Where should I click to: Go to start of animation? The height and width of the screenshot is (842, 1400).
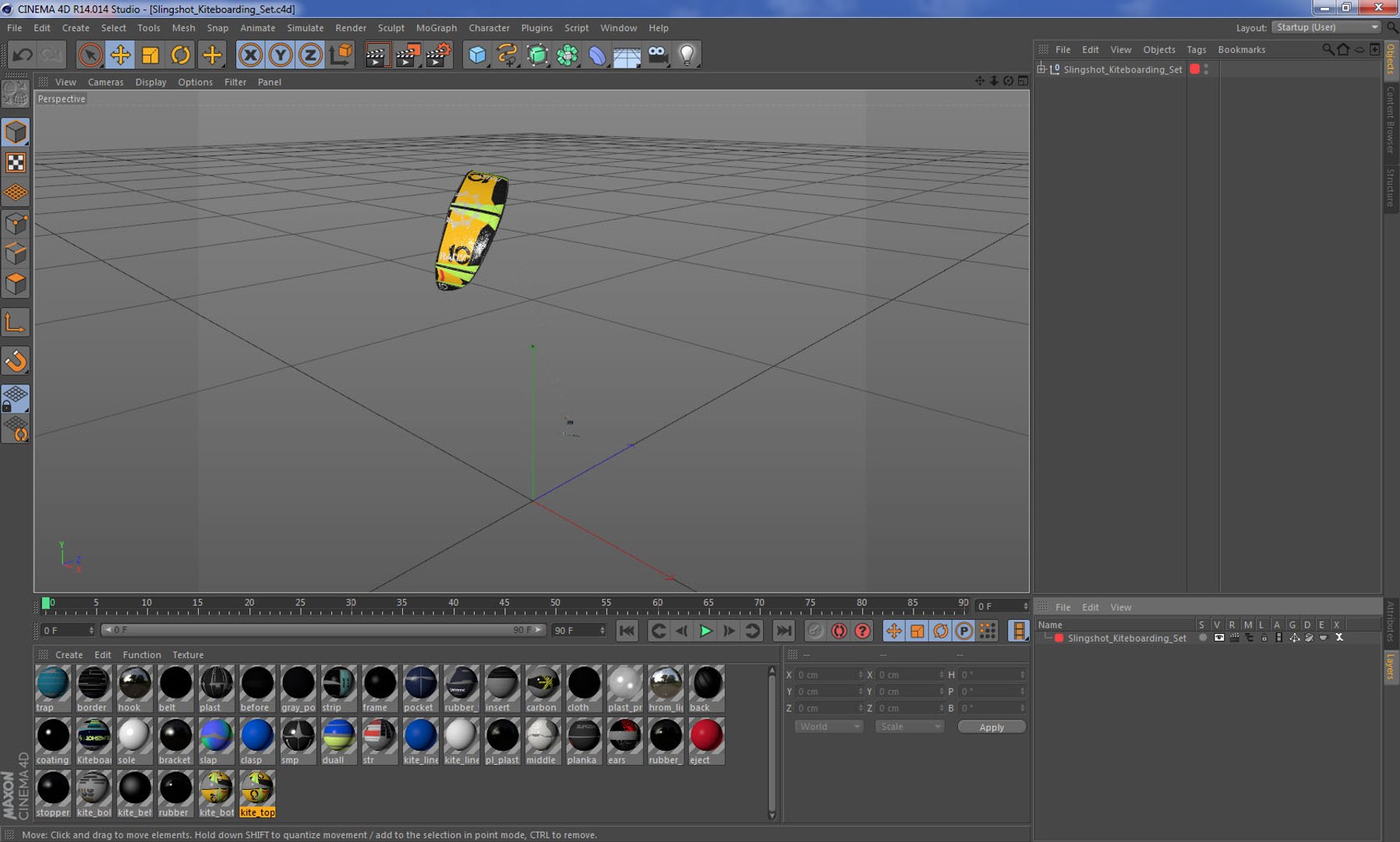627,631
